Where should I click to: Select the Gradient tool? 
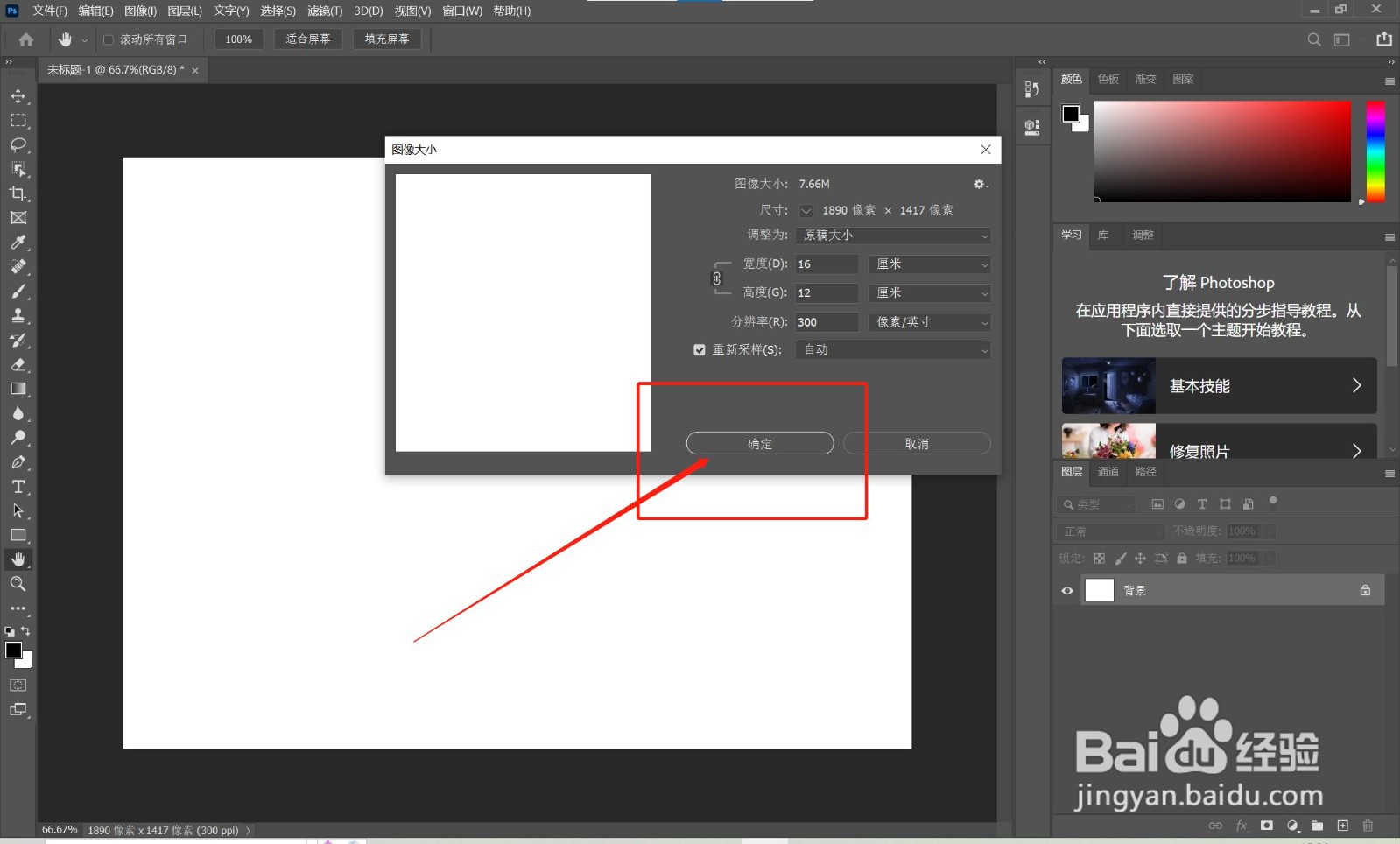18,389
